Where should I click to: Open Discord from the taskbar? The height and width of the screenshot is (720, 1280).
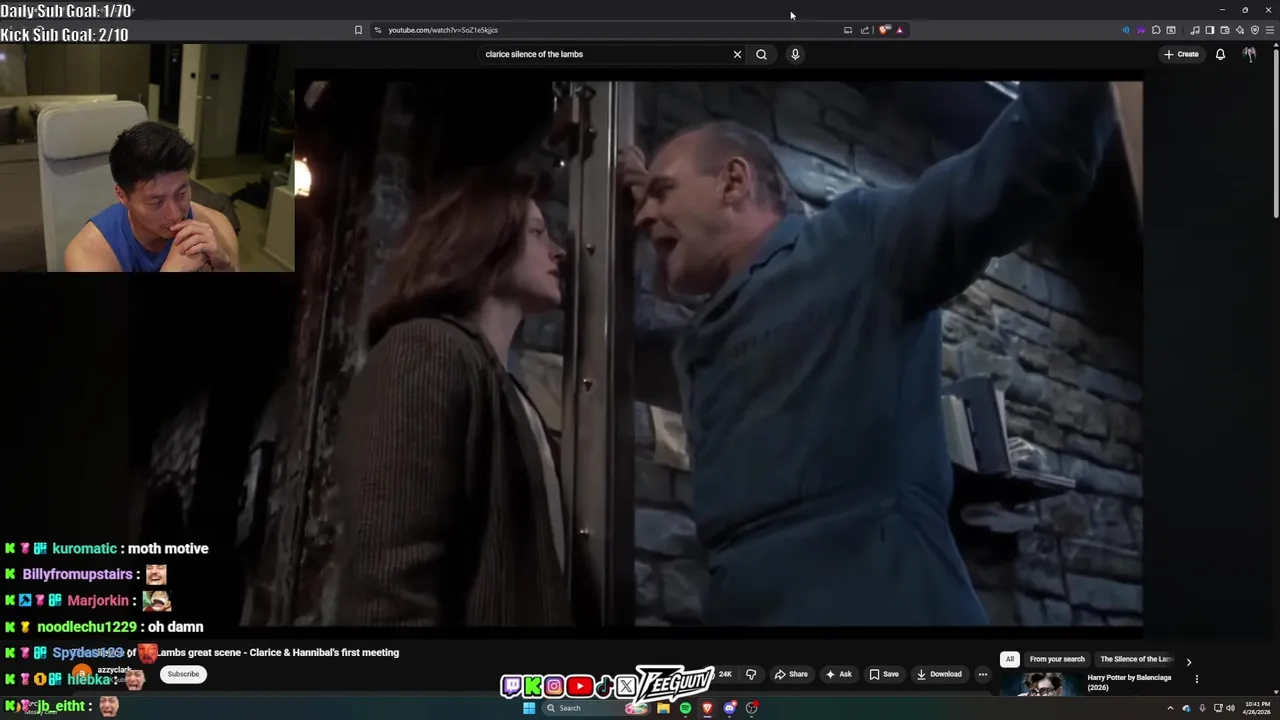click(729, 708)
